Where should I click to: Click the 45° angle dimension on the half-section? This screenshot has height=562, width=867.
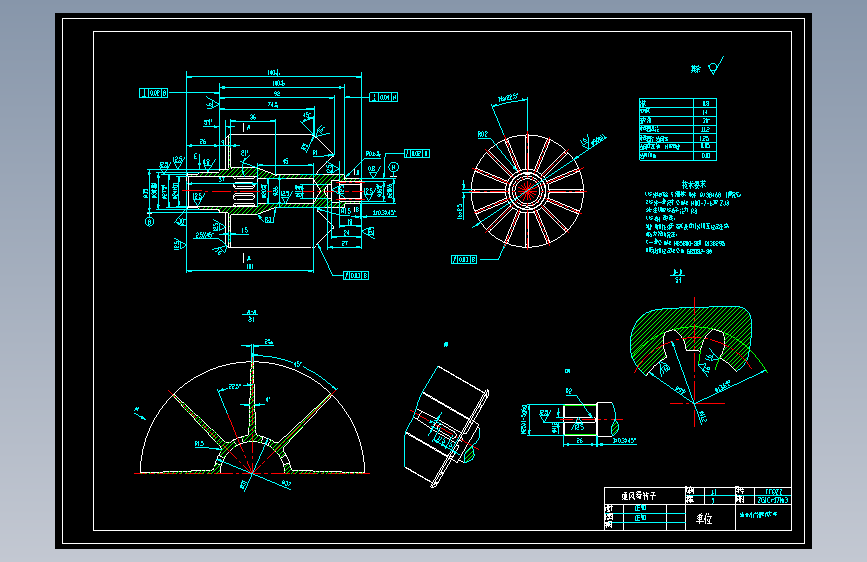pos(297,365)
